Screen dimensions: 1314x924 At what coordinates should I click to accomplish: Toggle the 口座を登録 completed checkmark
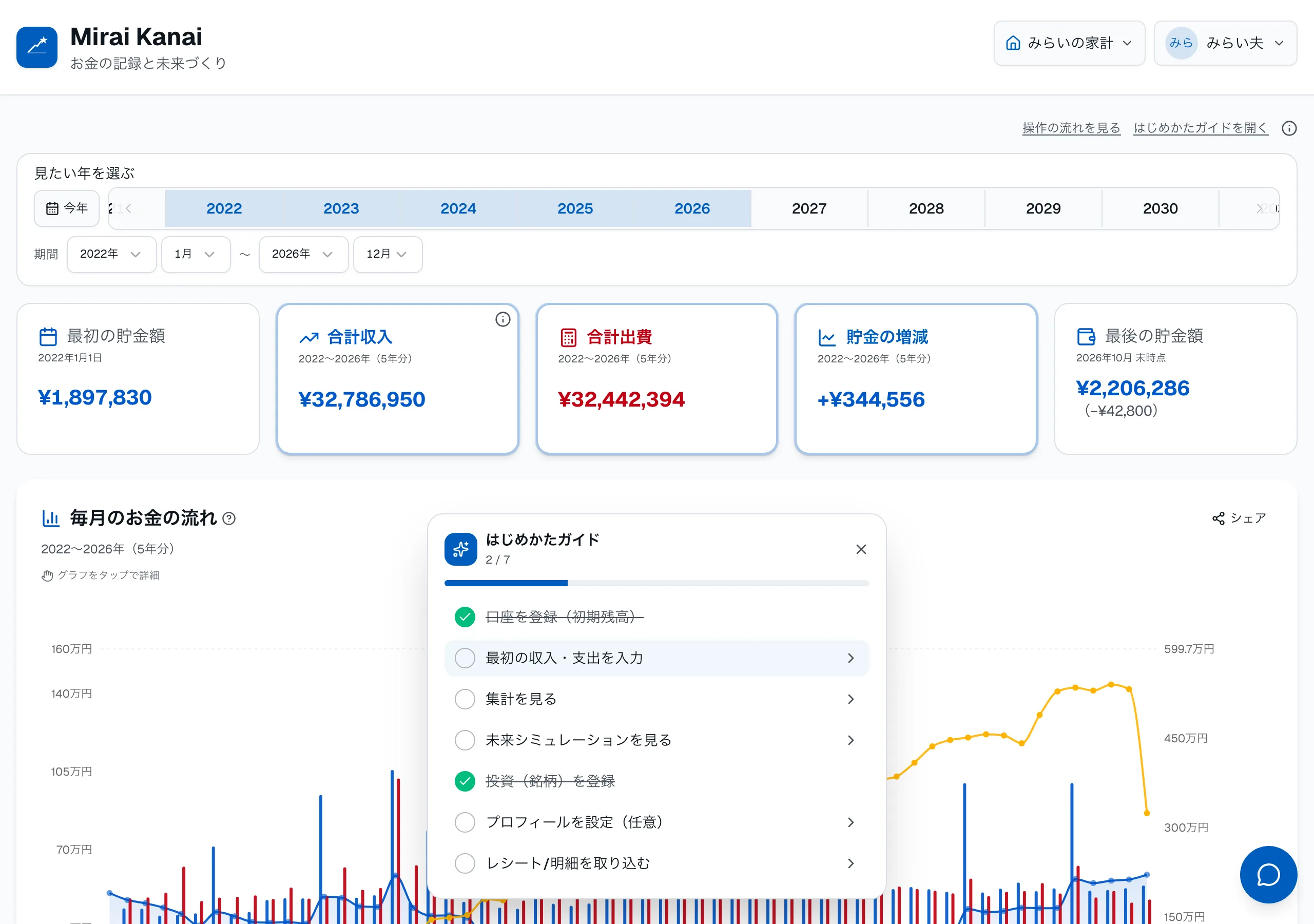(x=465, y=617)
